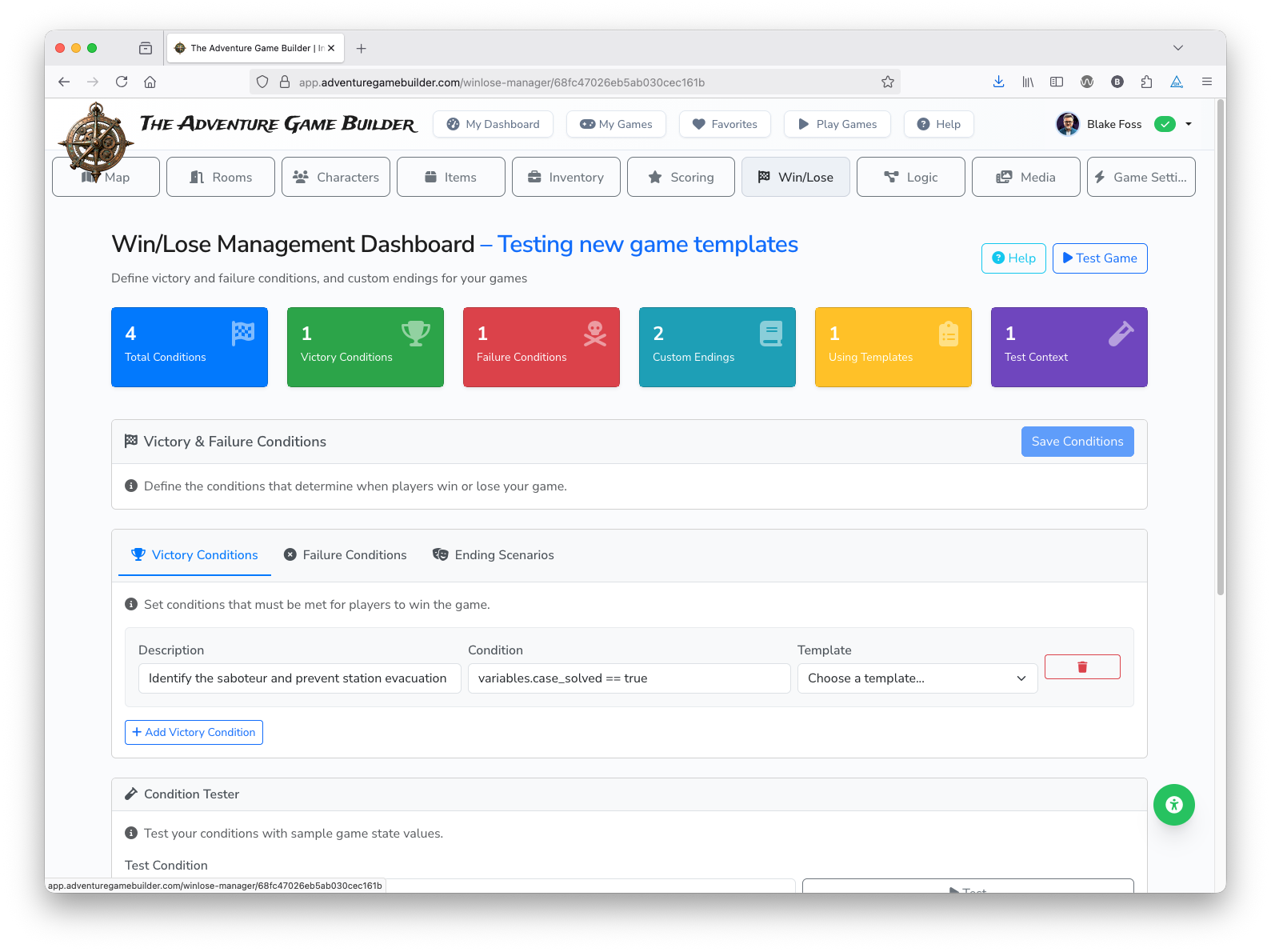Image resolution: width=1271 pixels, height=952 pixels.
Task: Bookmark this page with the star icon
Action: [887, 82]
